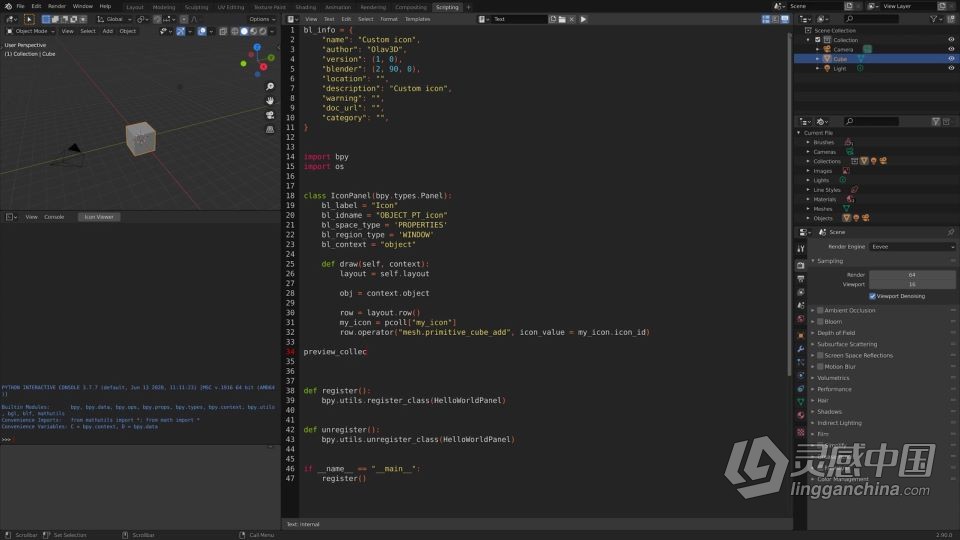Select the Zoom viewport gizmo magnifier icon
This screenshot has width=960, height=540.
click(x=270, y=86)
